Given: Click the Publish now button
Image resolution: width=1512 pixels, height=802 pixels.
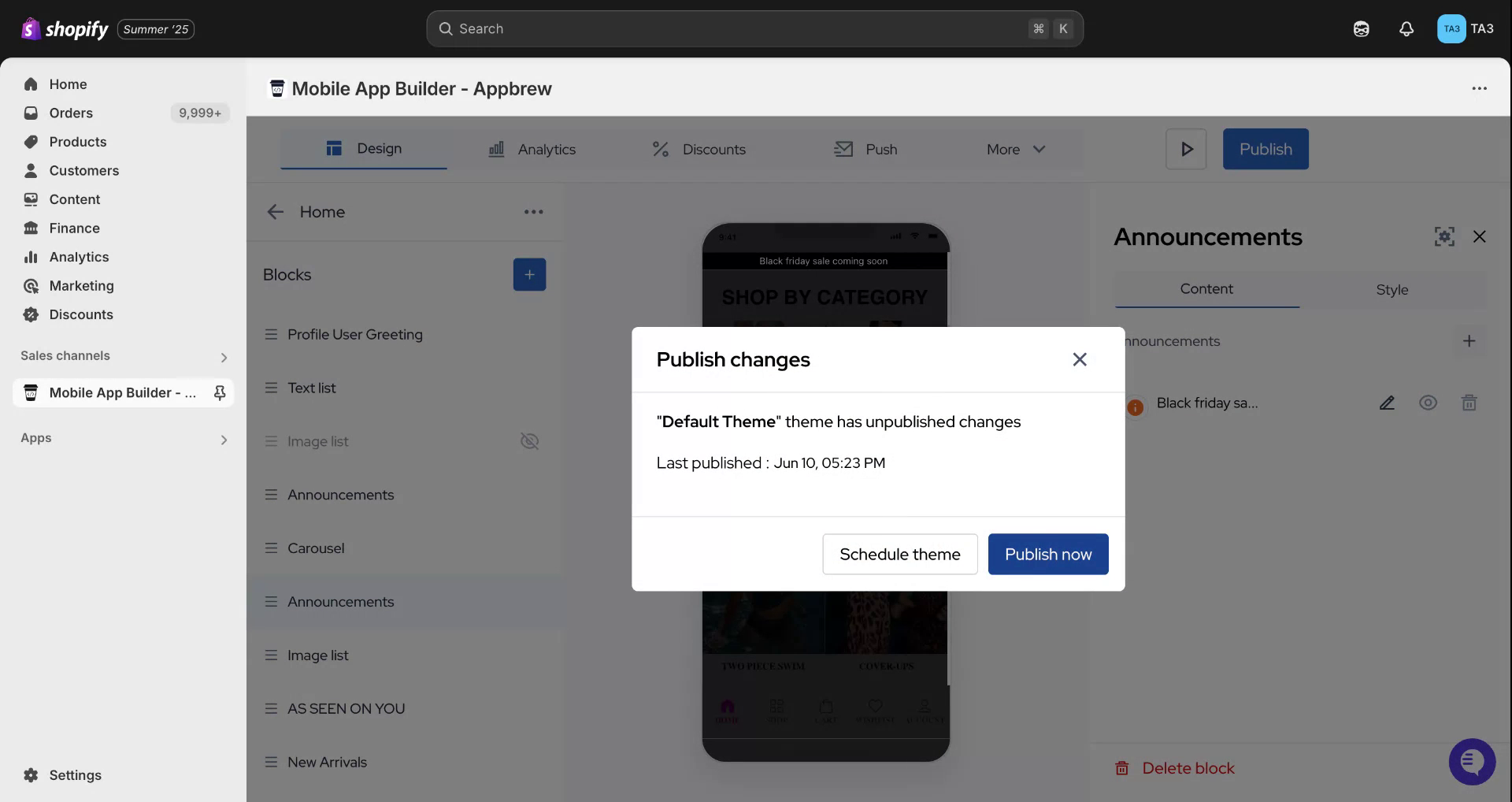Looking at the screenshot, I should click(x=1047, y=554).
